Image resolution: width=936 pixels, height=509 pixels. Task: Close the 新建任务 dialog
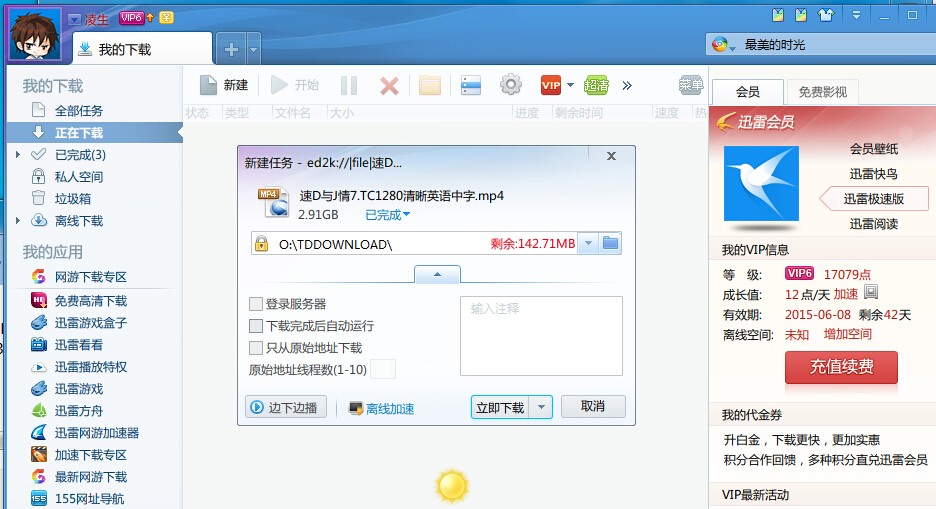pos(611,156)
